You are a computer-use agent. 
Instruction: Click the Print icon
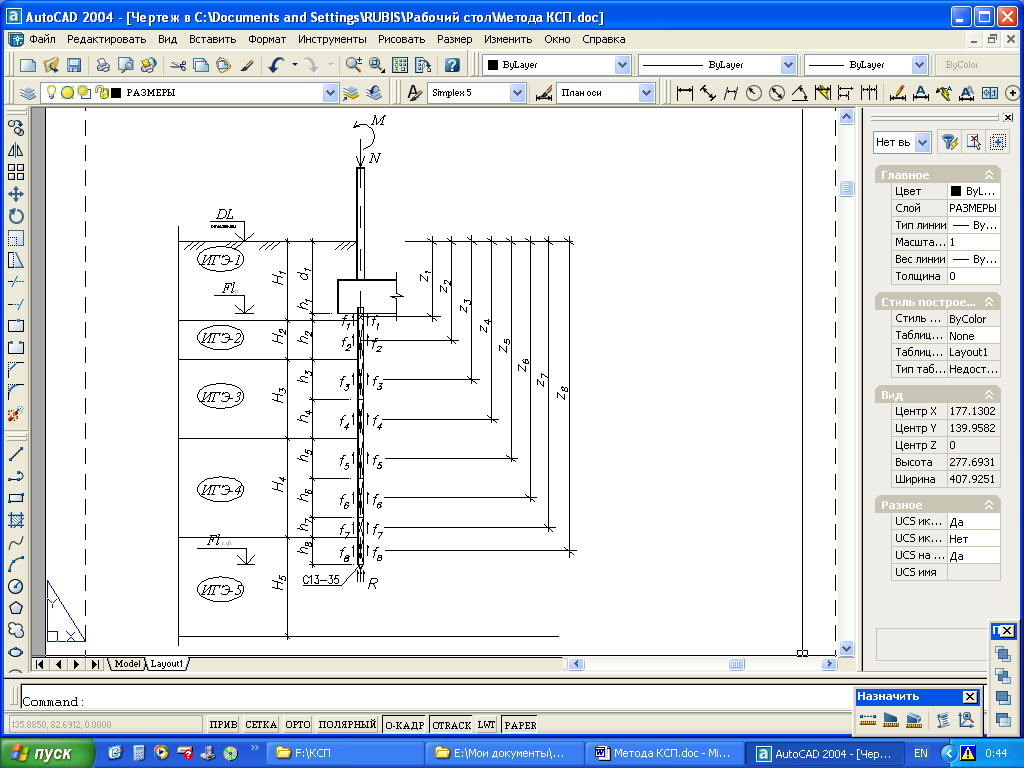pos(103,65)
